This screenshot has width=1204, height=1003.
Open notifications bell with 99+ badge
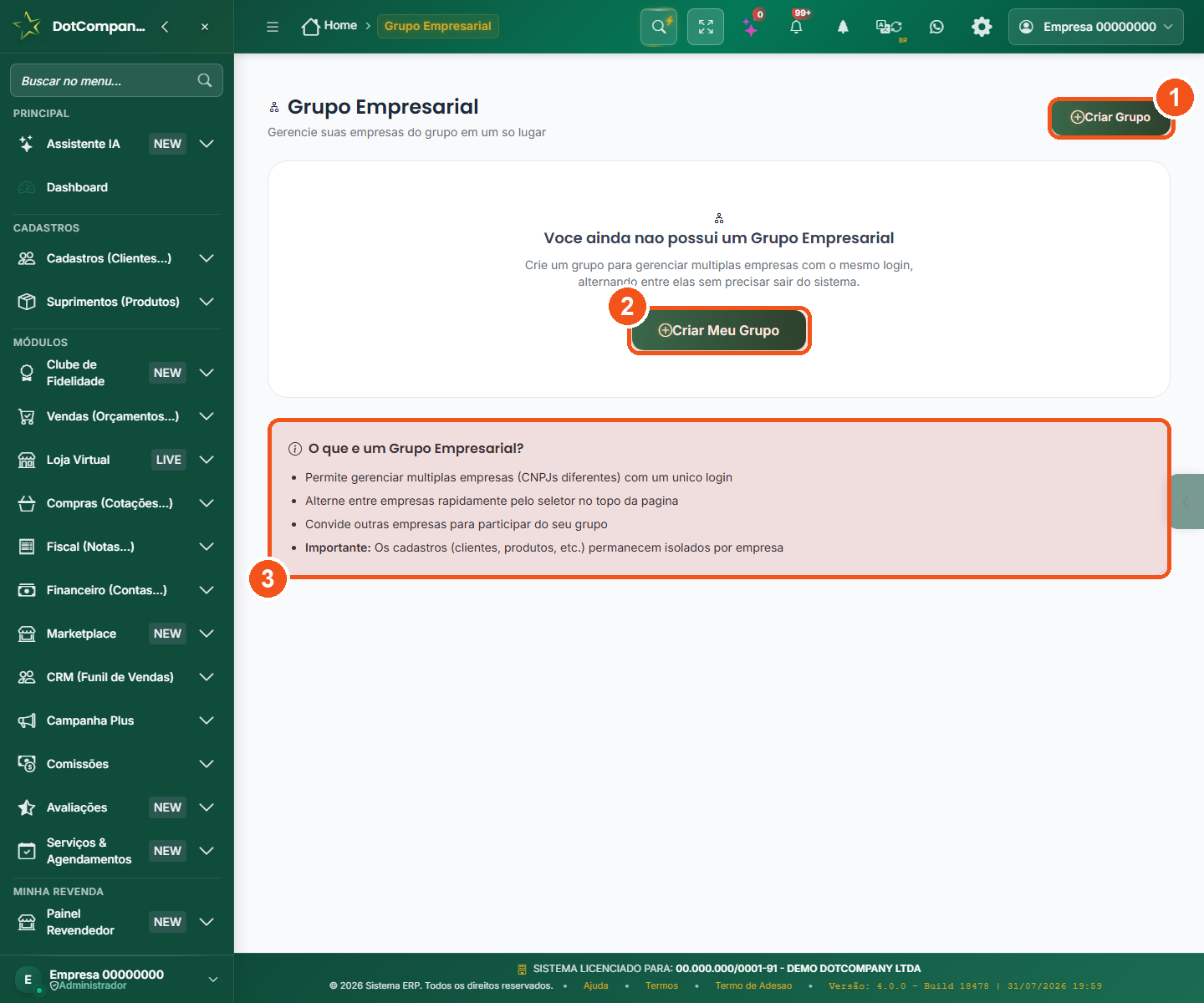coord(797,27)
